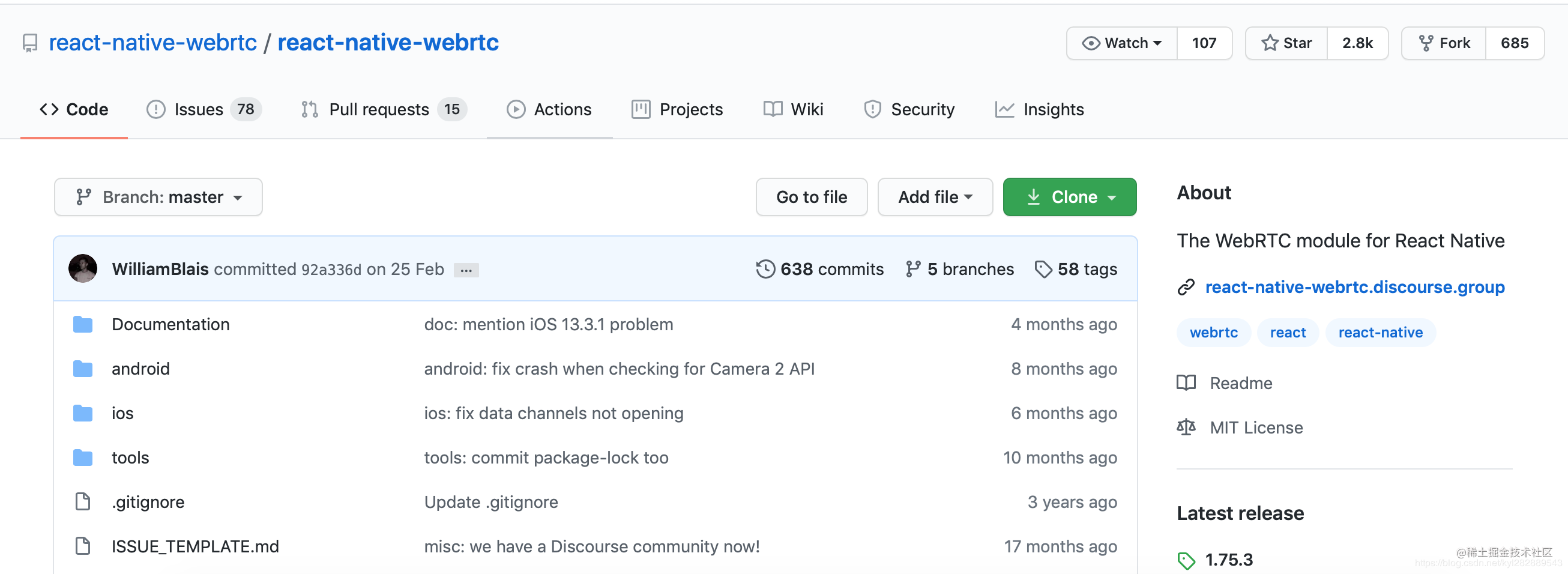
Task: Star the react-native-webrtc repository
Action: pos(1286,43)
